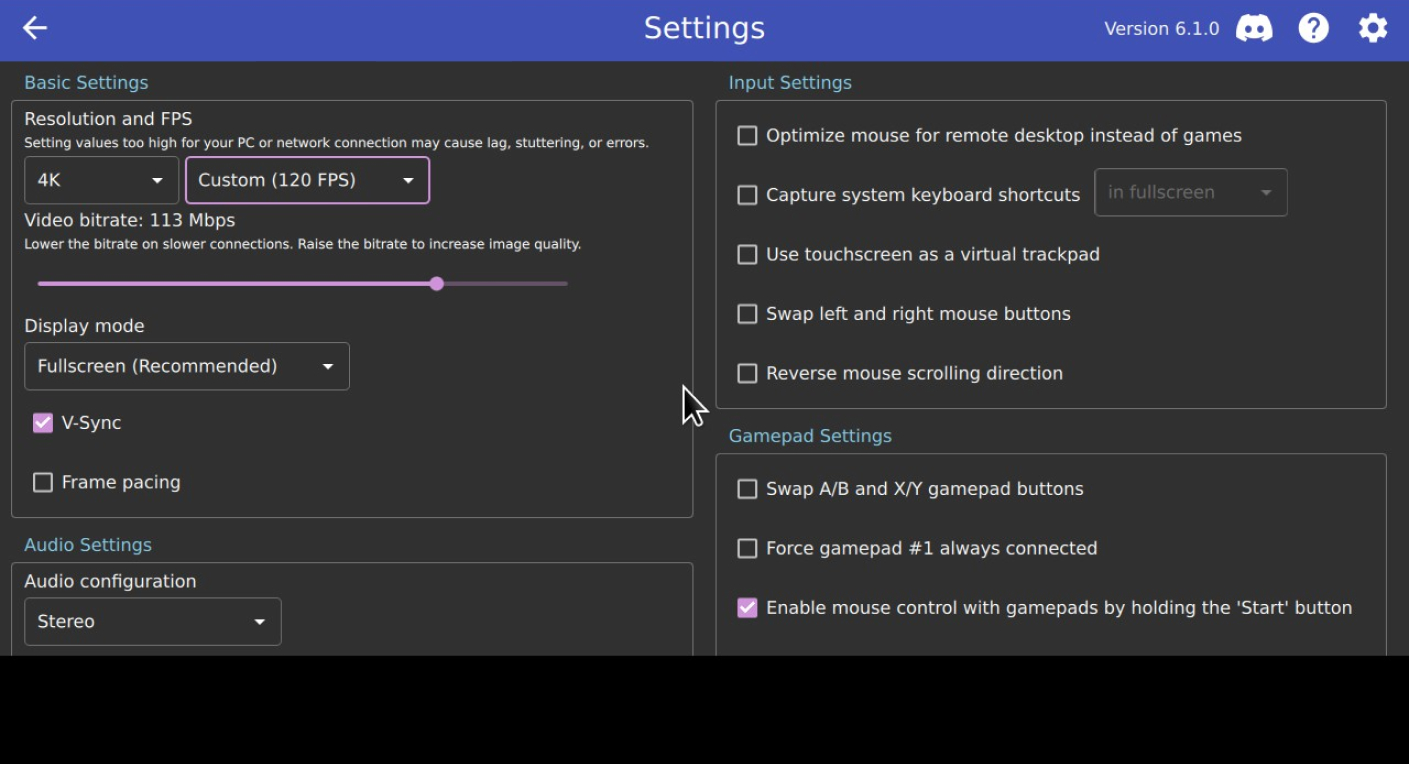Screen dimensions: 1409x764
Task: Click the help question mark icon
Action: pyautogui.click(x=1313, y=28)
